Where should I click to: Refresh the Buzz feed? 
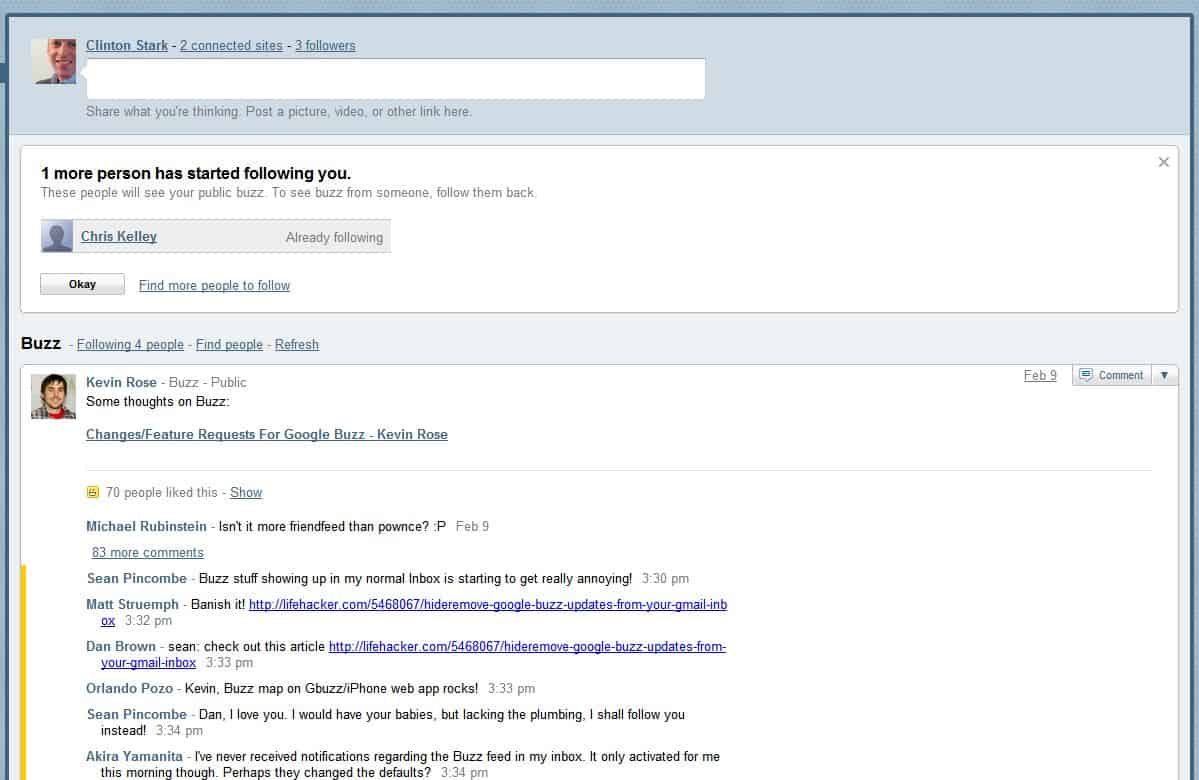point(297,344)
